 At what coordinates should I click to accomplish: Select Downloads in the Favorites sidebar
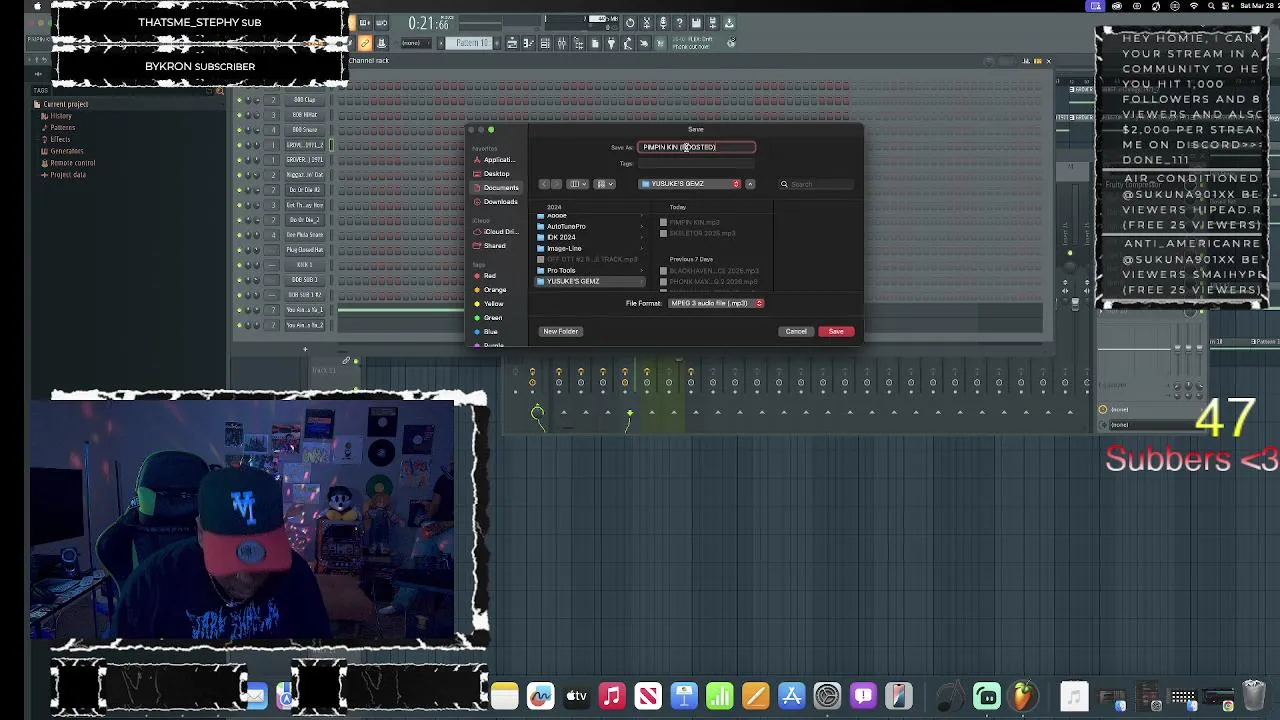(x=496, y=202)
